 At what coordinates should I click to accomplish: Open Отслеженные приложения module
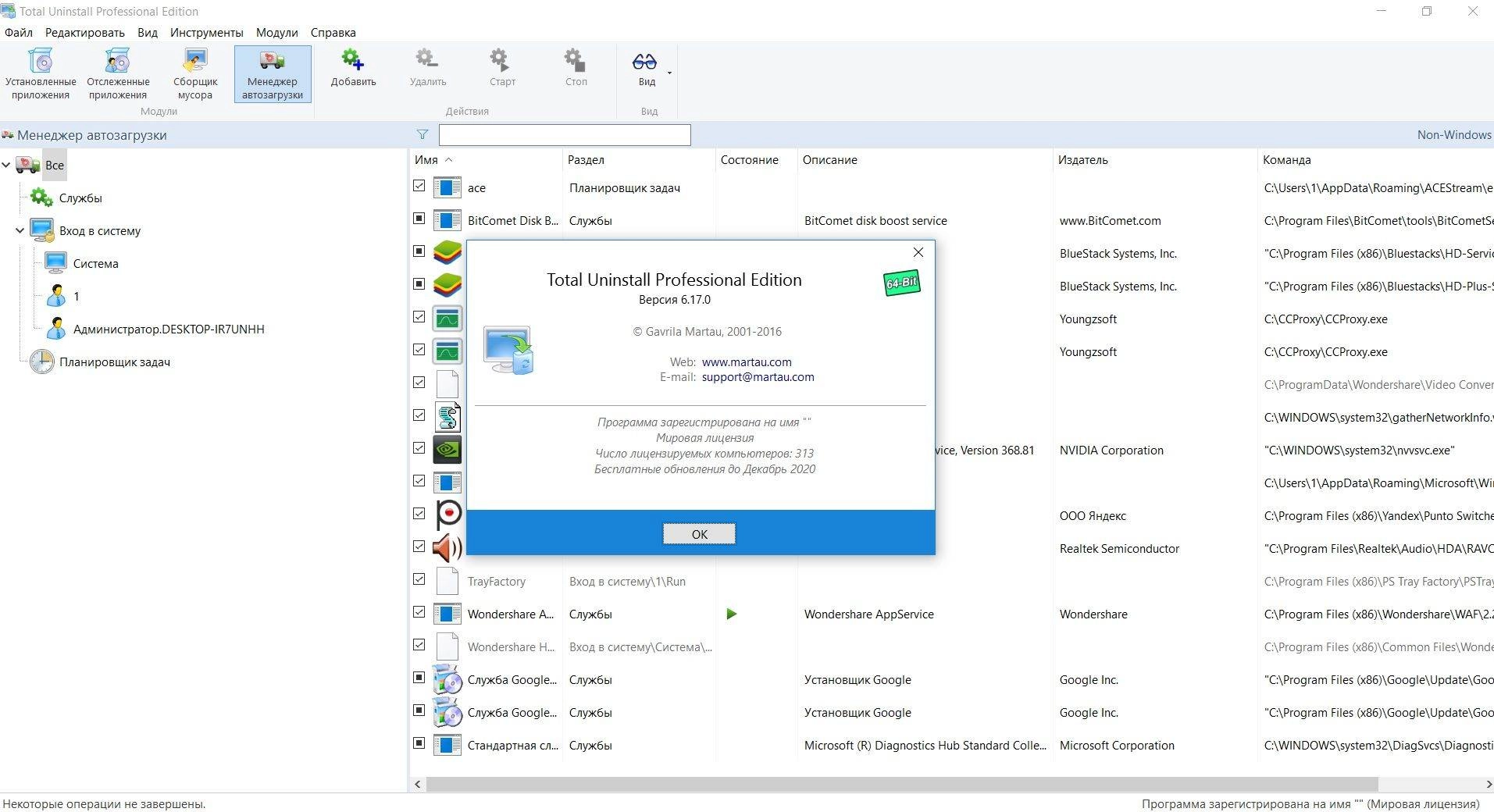tap(118, 73)
